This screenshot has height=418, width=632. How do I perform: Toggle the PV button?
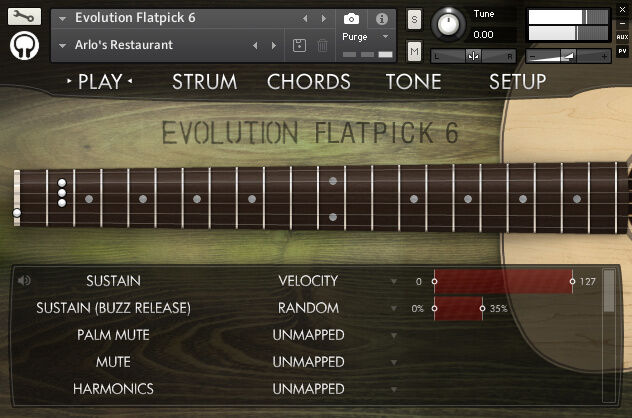622,51
